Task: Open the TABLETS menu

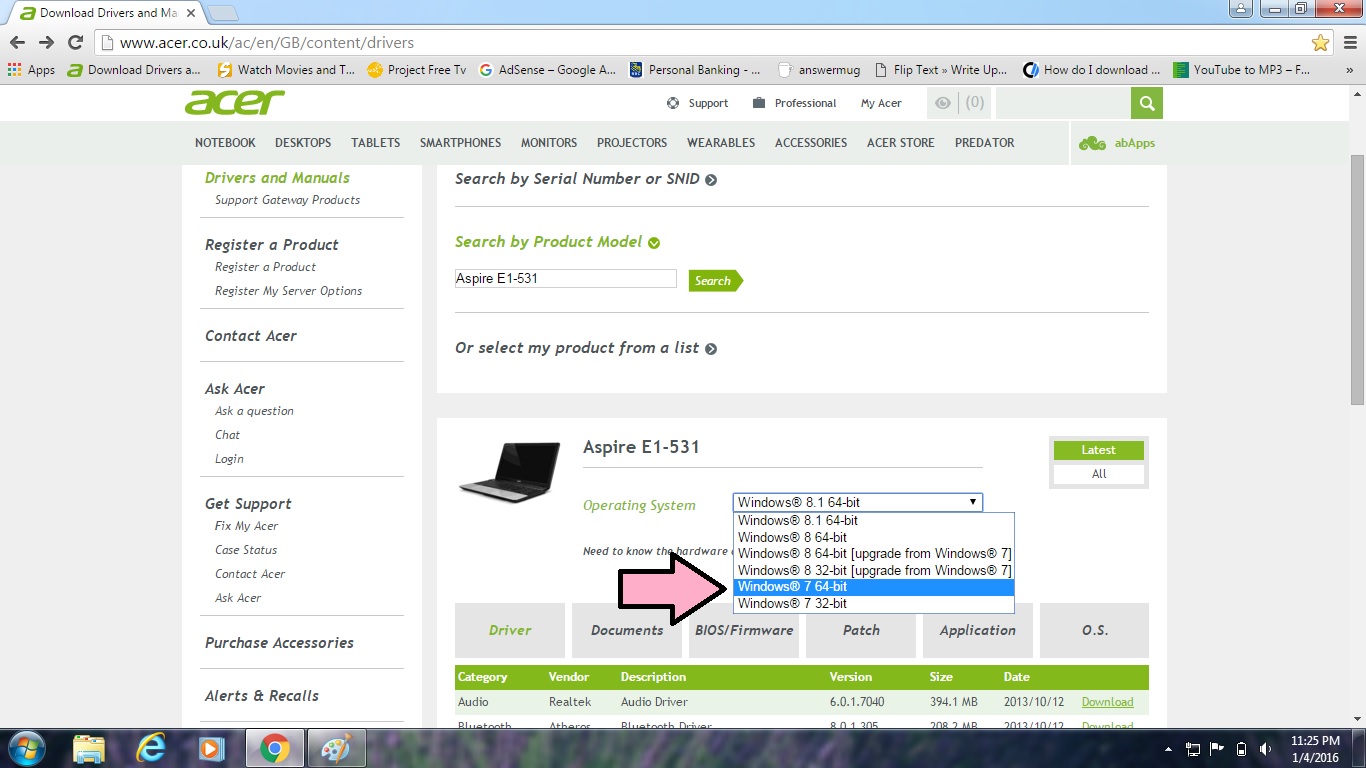Action: click(x=376, y=143)
